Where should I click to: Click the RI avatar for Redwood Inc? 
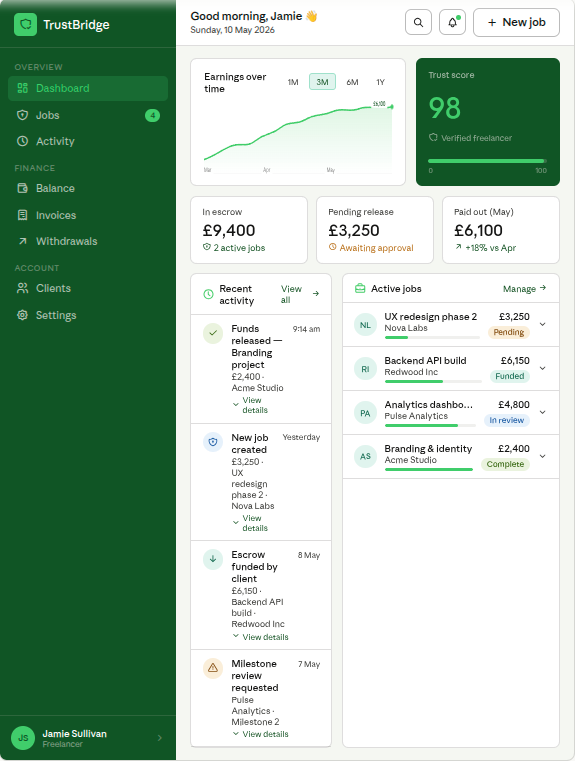[x=365, y=369]
